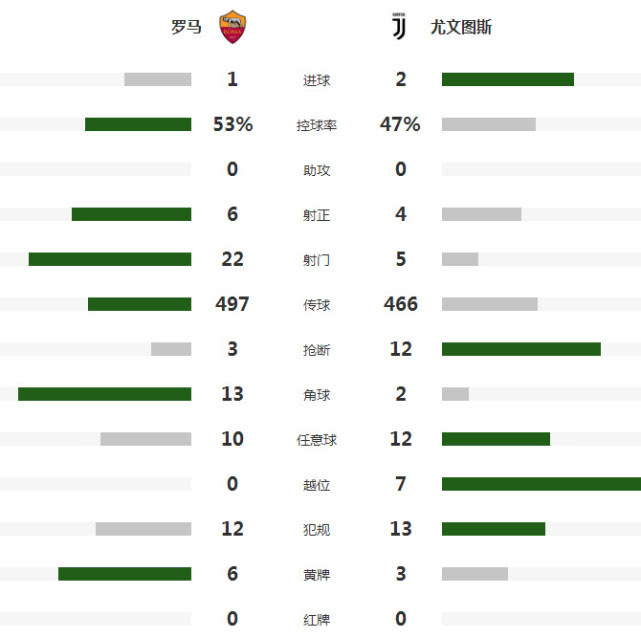The image size is (641, 638).
Task: Select the 罗马 team name
Action: click(186, 27)
